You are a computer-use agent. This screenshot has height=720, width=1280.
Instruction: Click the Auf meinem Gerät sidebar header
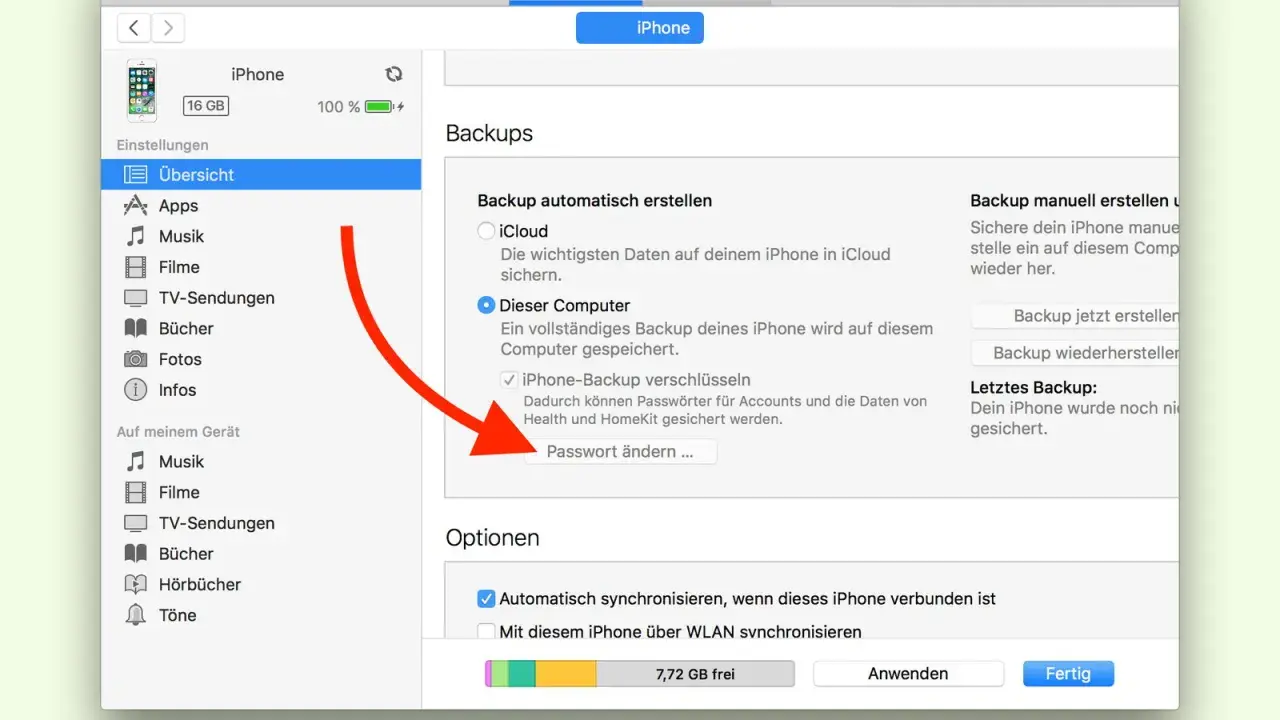(178, 432)
